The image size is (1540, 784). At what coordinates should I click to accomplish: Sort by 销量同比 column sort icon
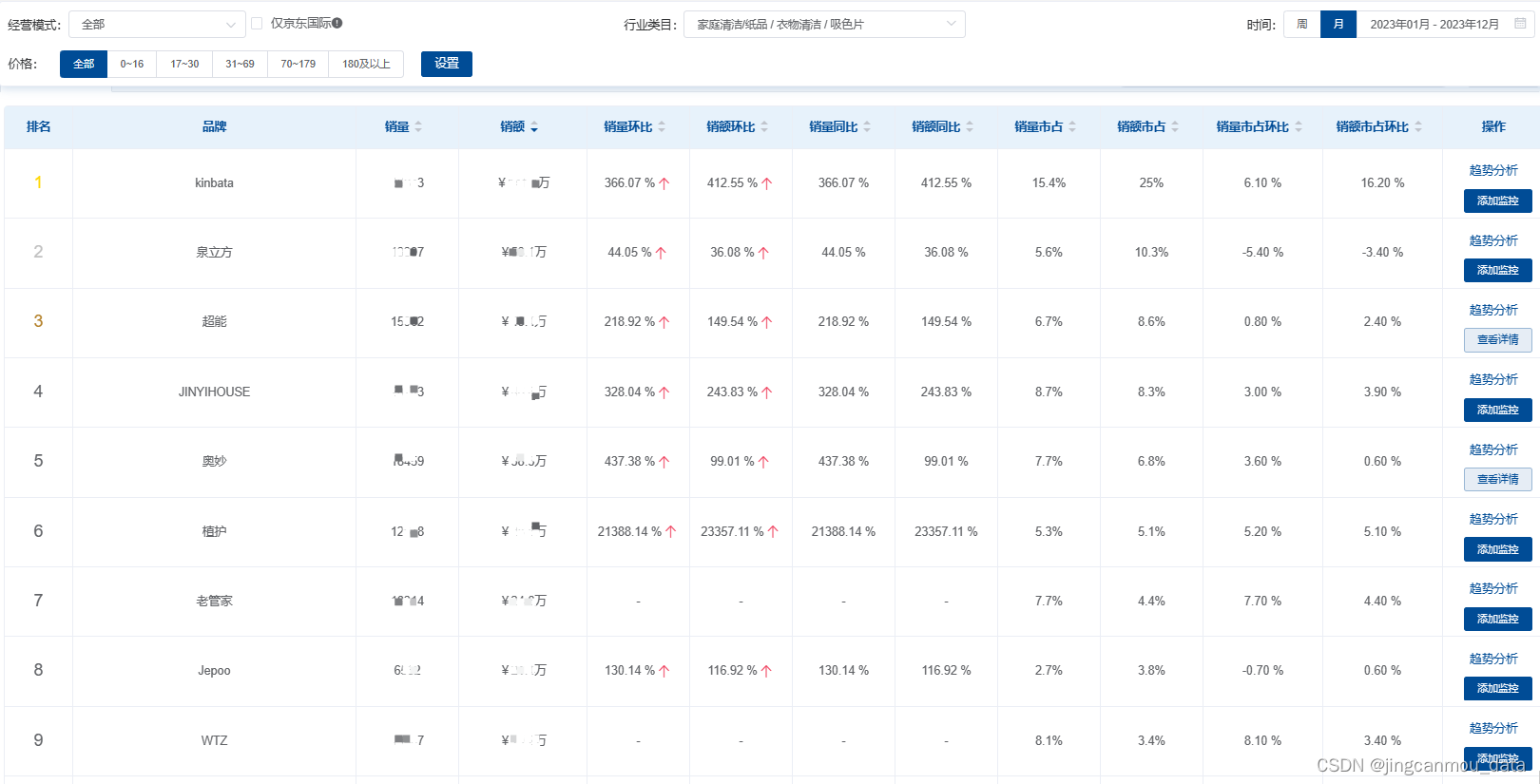(x=867, y=126)
